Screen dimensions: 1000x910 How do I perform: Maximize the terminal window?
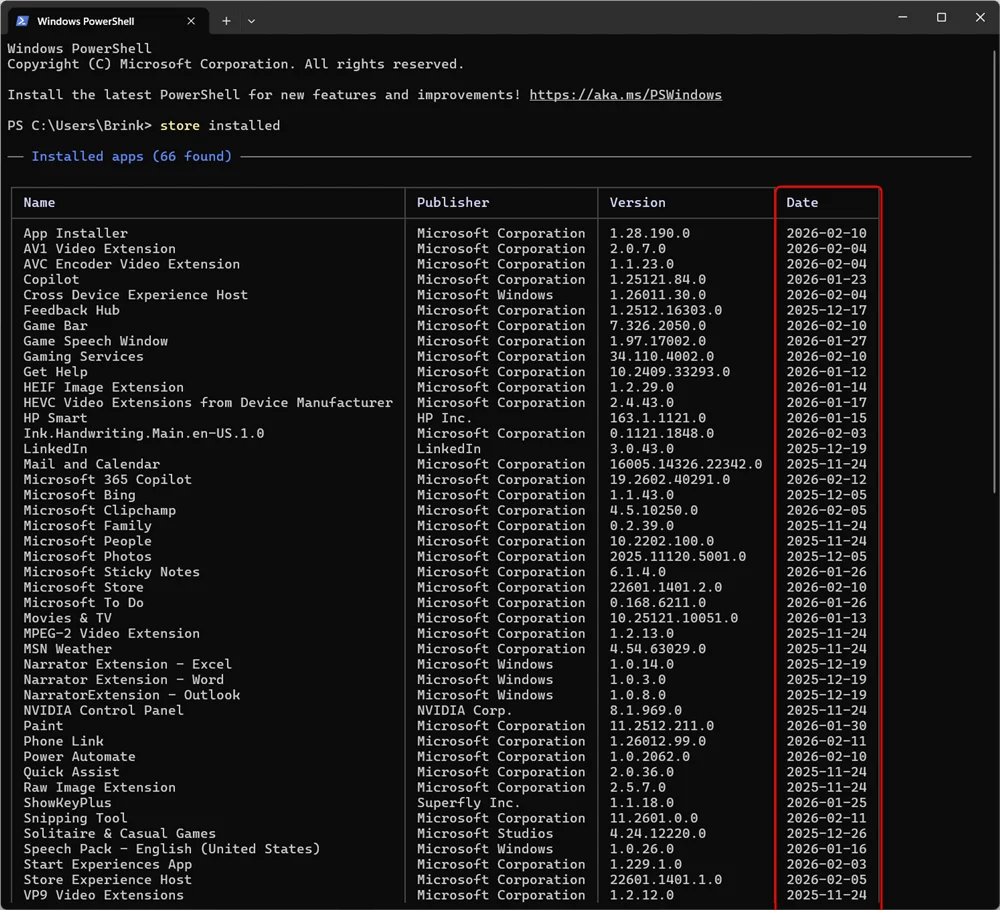click(941, 17)
